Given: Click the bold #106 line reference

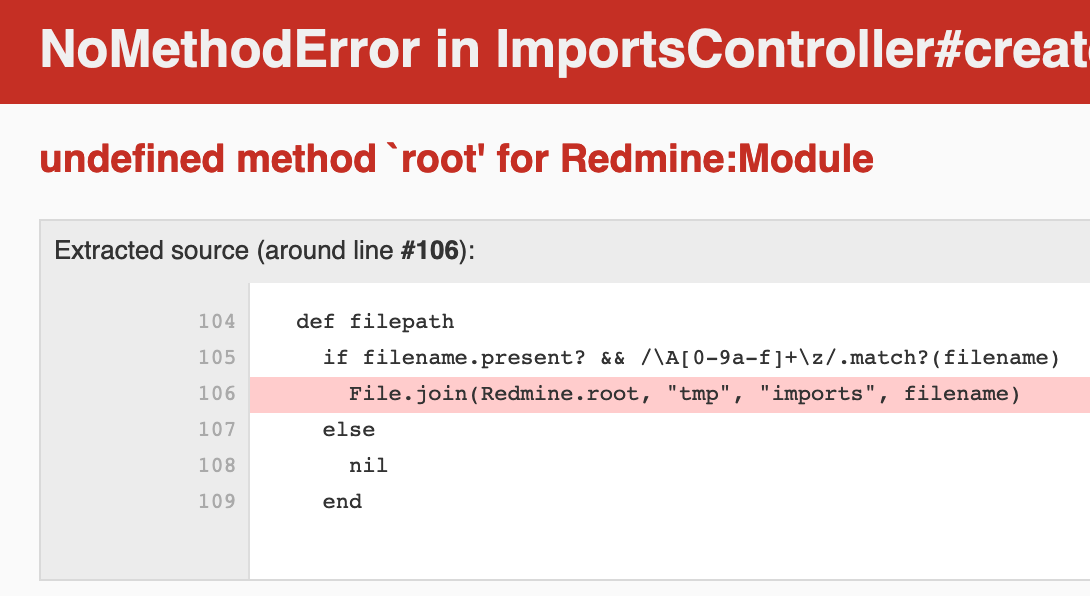Looking at the screenshot, I should click(x=430, y=250).
